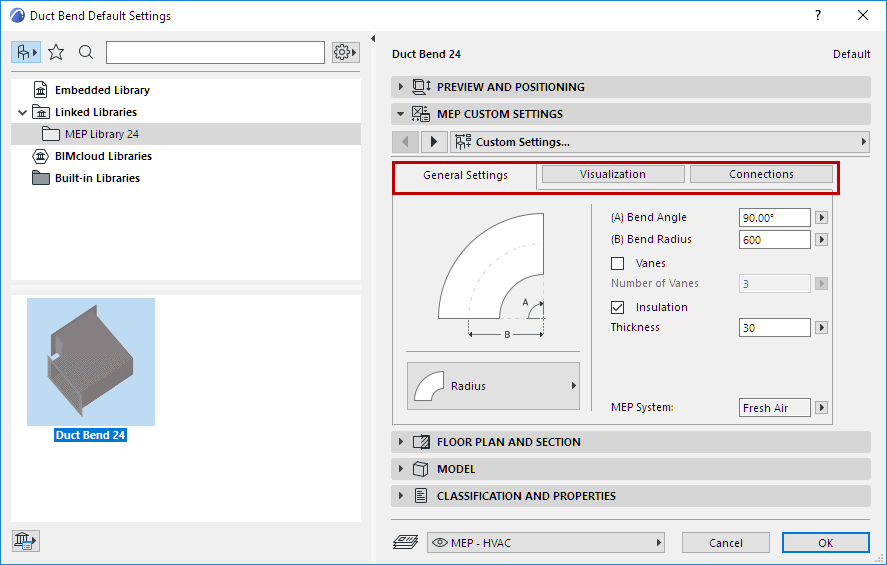Go to the next custom settings page
Image resolution: width=887 pixels, height=565 pixels.
click(x=434, y=141)
